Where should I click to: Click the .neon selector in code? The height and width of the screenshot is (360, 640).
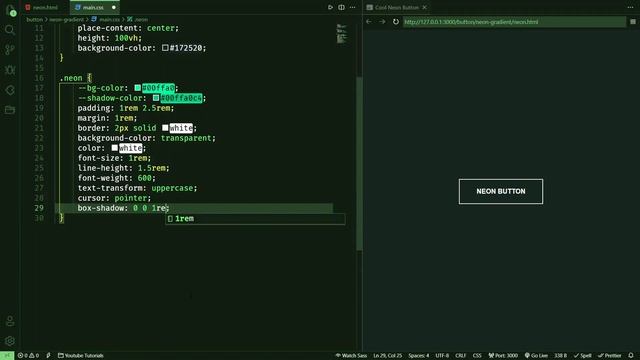[x=71, y=78]
